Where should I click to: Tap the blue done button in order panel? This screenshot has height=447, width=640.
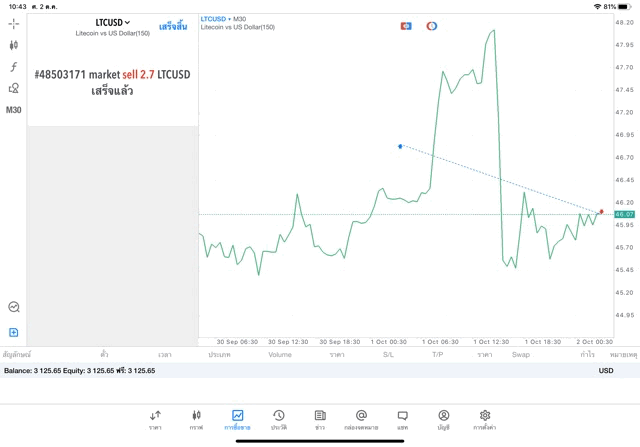coord(174,21)
